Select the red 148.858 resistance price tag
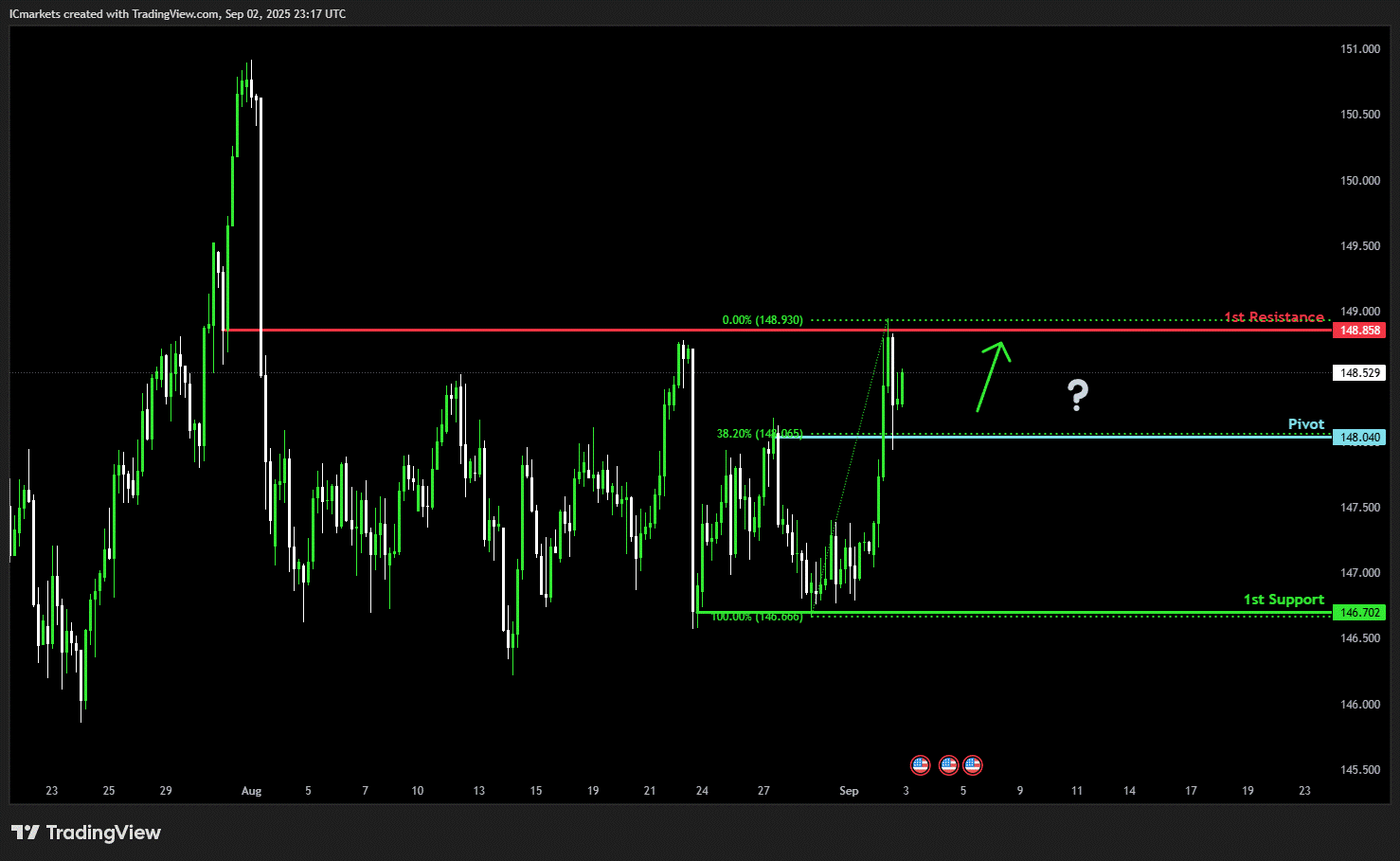 tap(1359, 331)
